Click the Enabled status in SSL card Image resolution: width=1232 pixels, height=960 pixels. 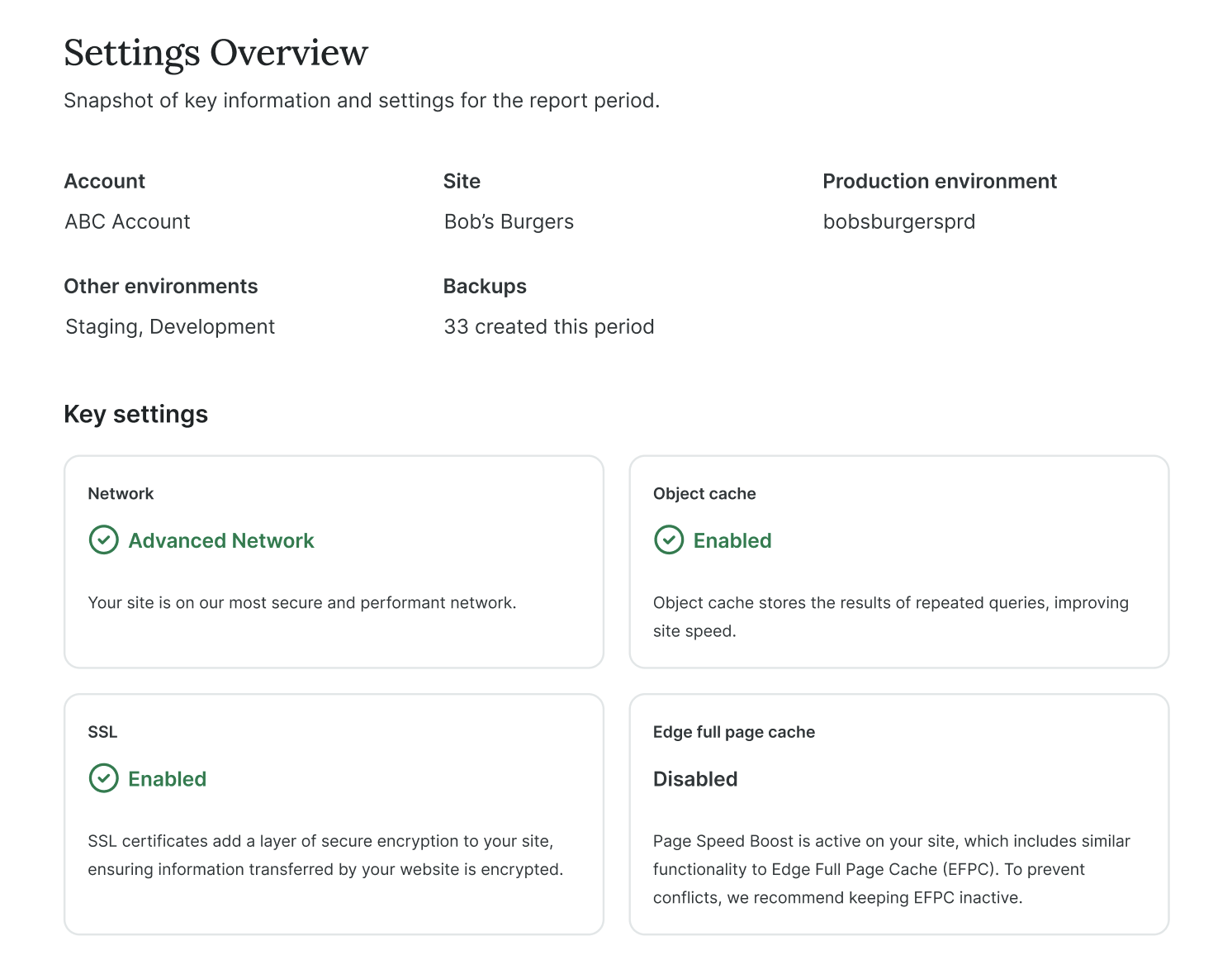(x=167, y=779)
